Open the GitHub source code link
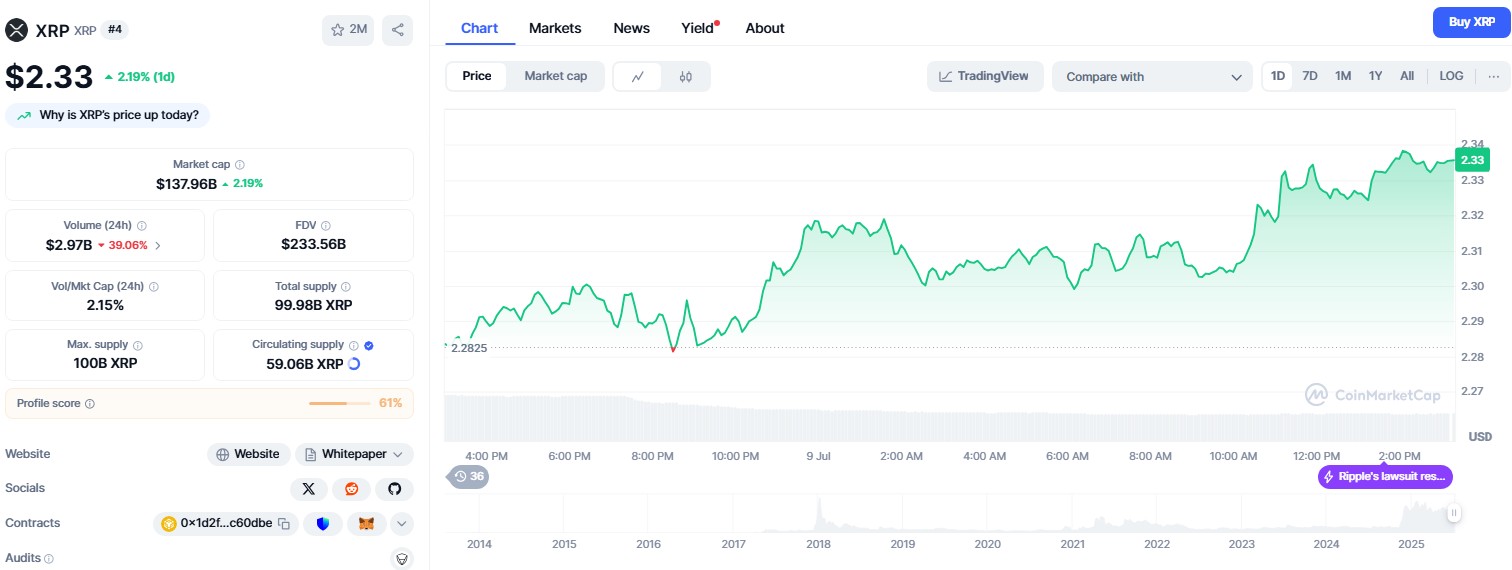 click(x=394, y=489)
